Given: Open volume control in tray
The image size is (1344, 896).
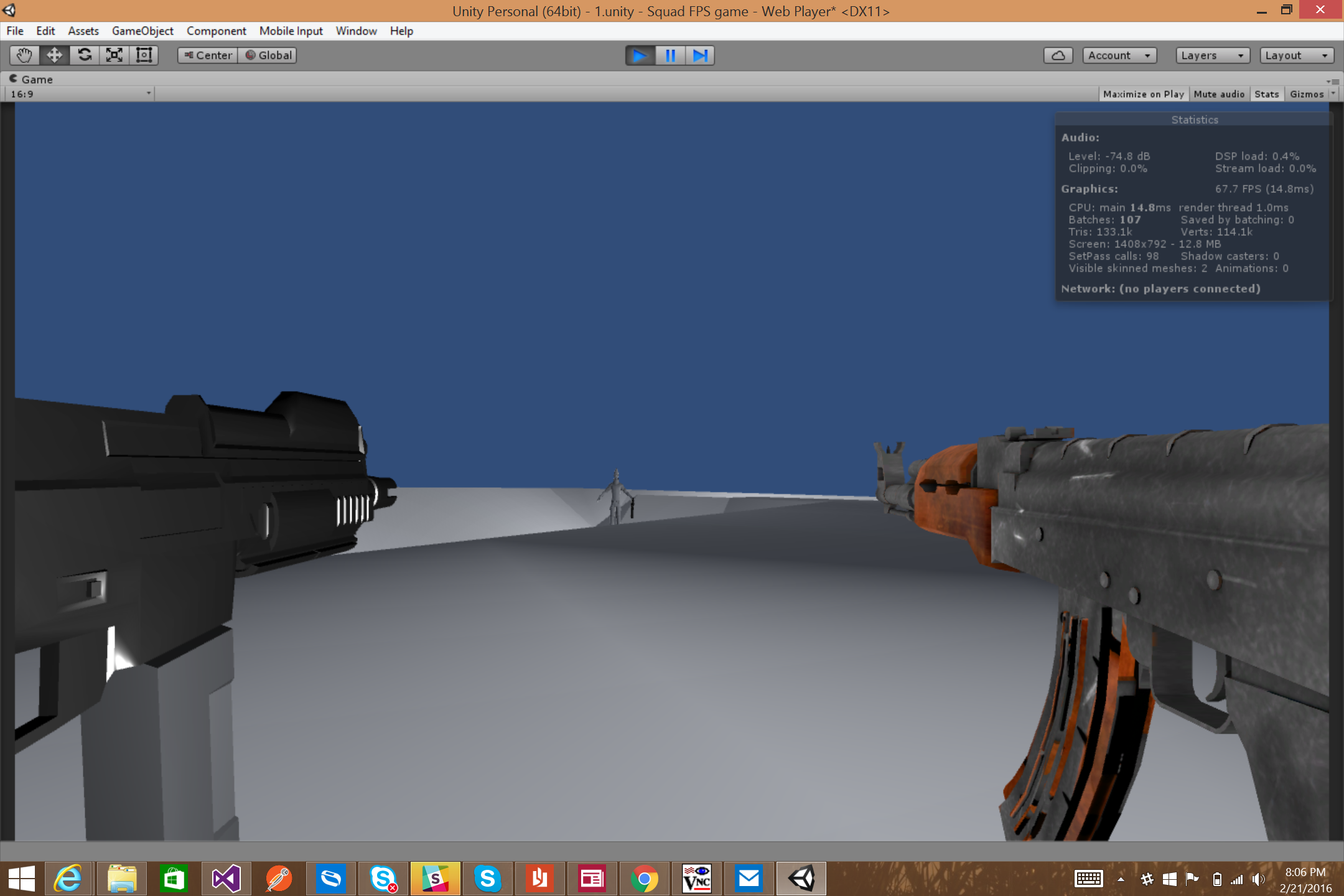Looking at the screenshot, I should pos(1258,879).
